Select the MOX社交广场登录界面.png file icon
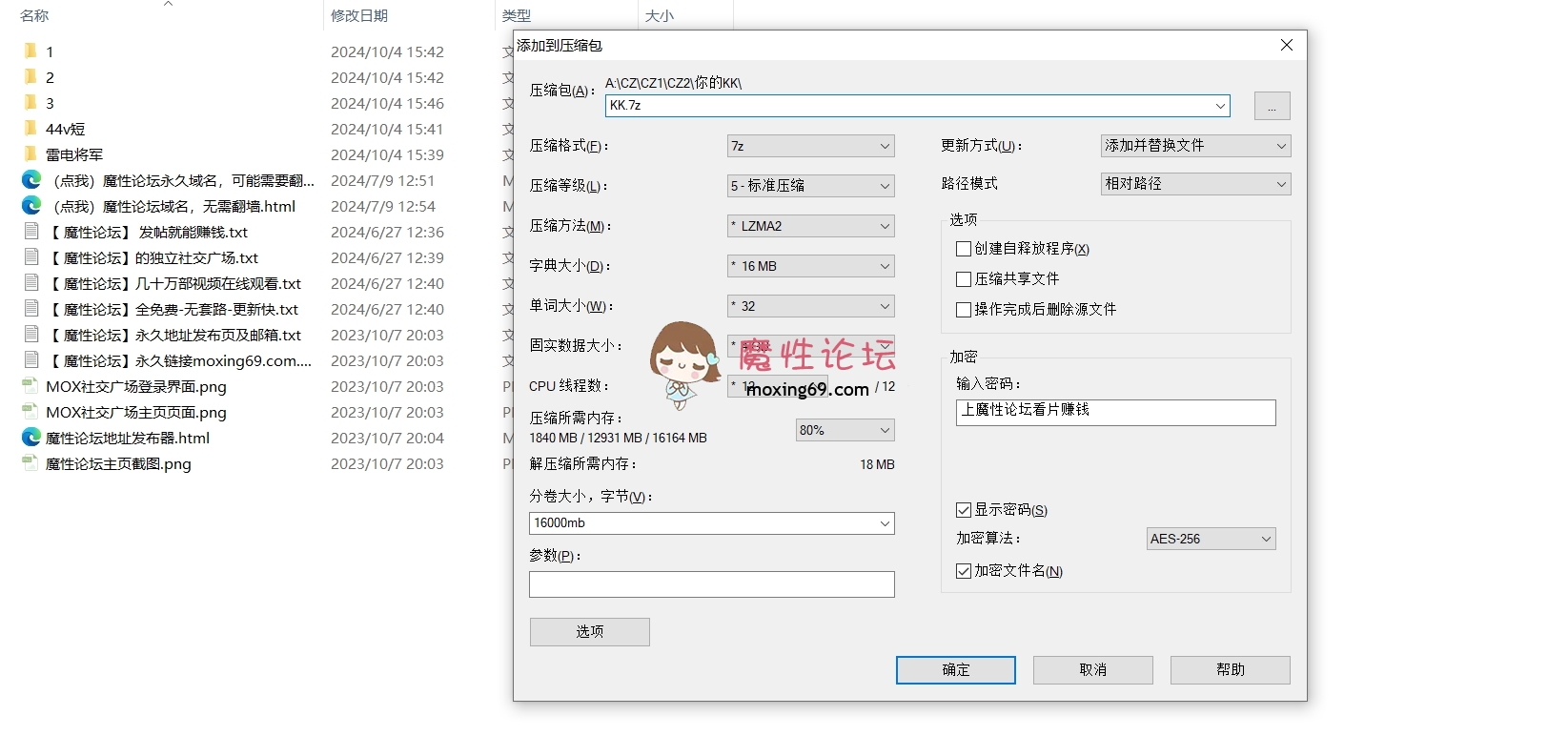This screenshot has height=736, width=1568. click(31, 386)
